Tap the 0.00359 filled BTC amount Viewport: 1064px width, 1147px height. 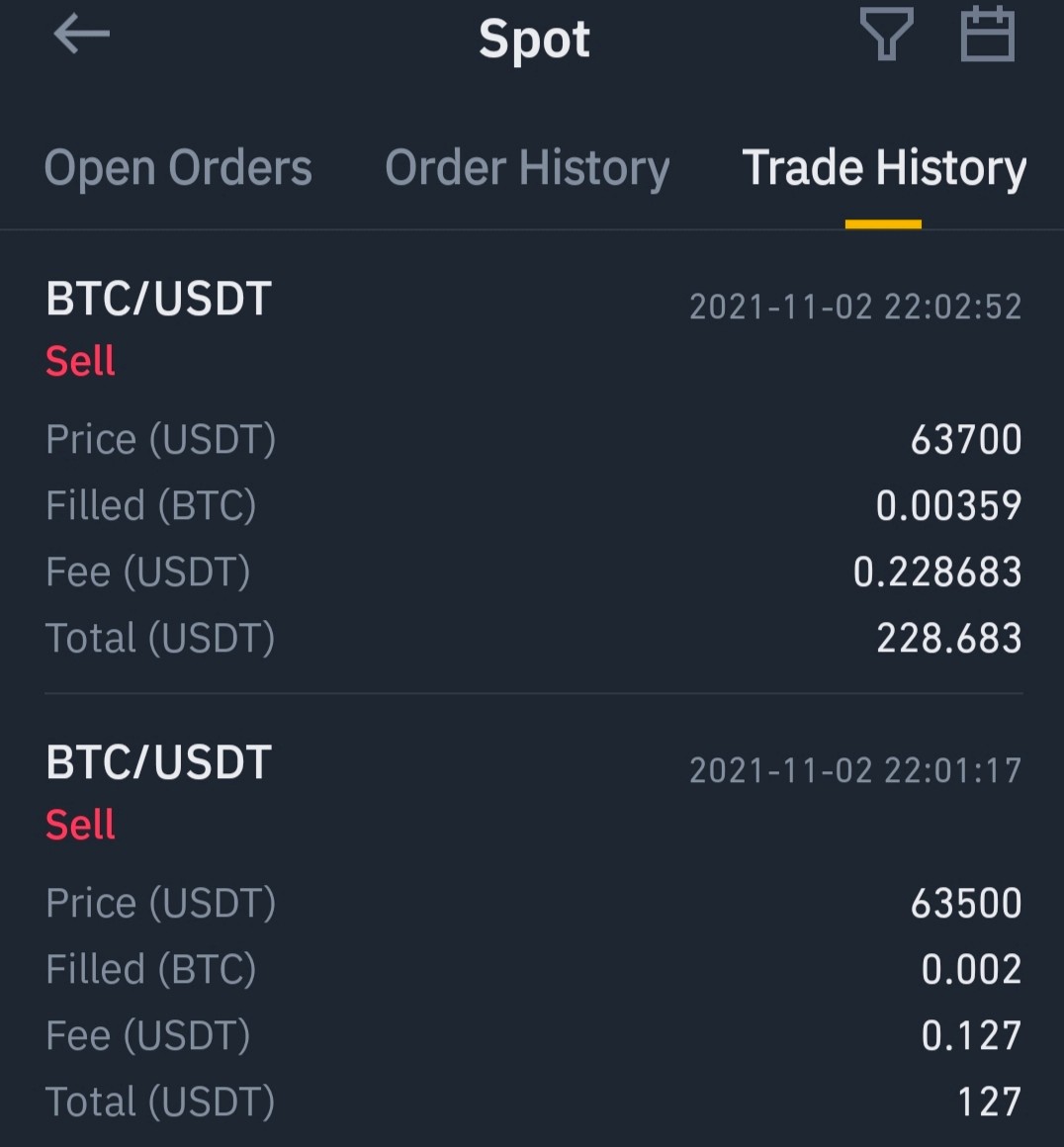pyautogui.click(x=948, y=505)
